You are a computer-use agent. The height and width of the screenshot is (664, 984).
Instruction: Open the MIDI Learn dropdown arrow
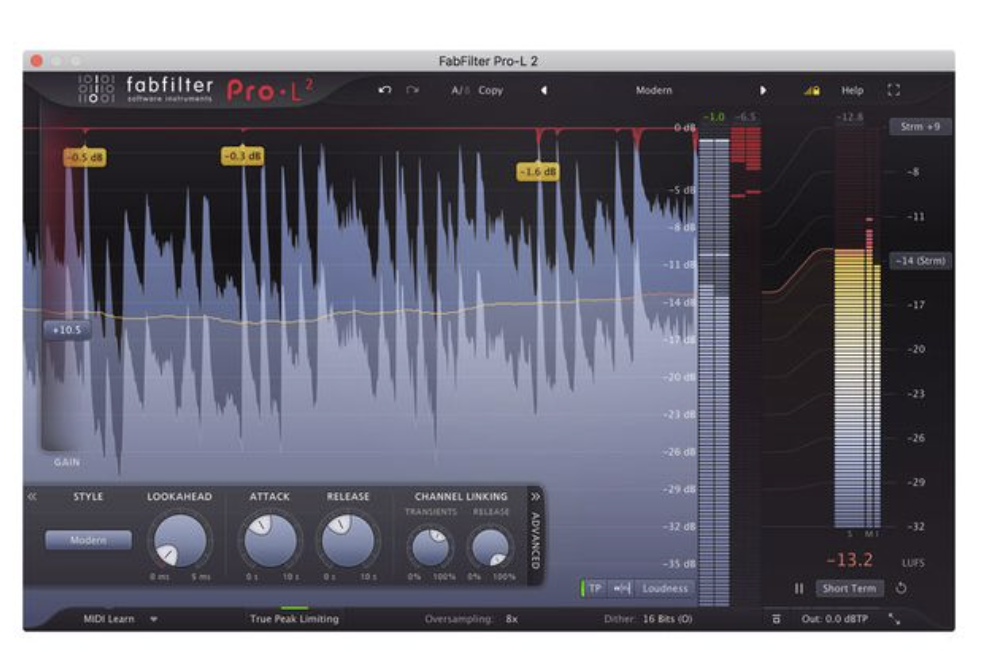pos(153,619)
